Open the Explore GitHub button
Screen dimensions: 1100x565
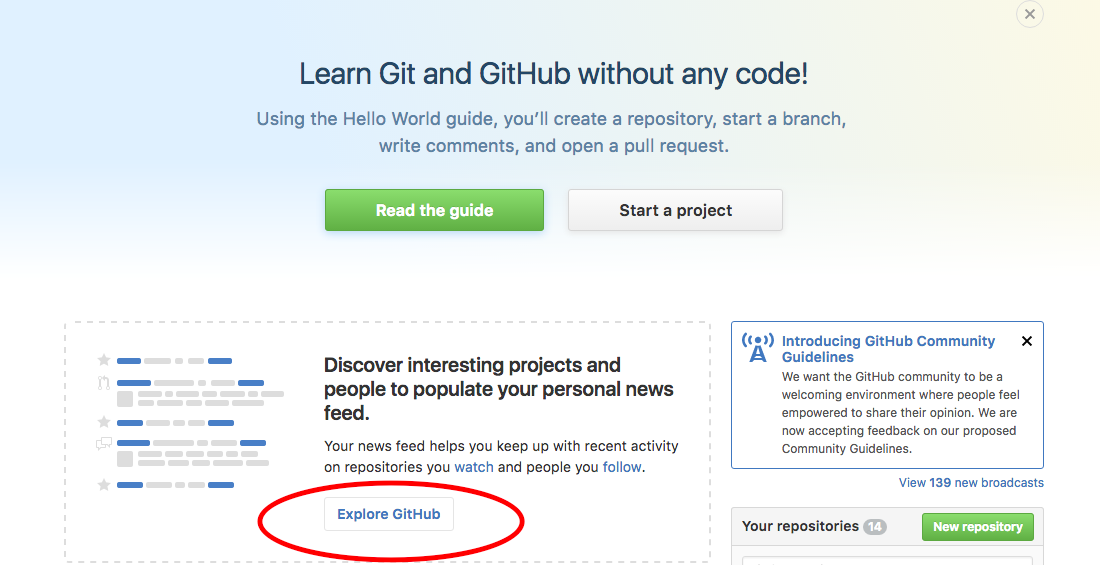pyautogui.click(x=389, y=514)
